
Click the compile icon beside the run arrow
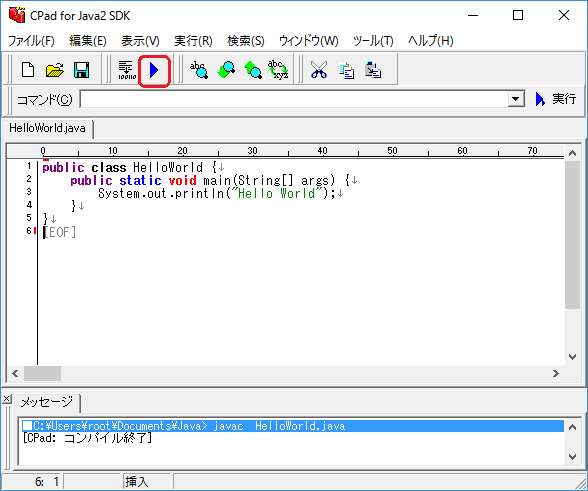click(127, 70)
